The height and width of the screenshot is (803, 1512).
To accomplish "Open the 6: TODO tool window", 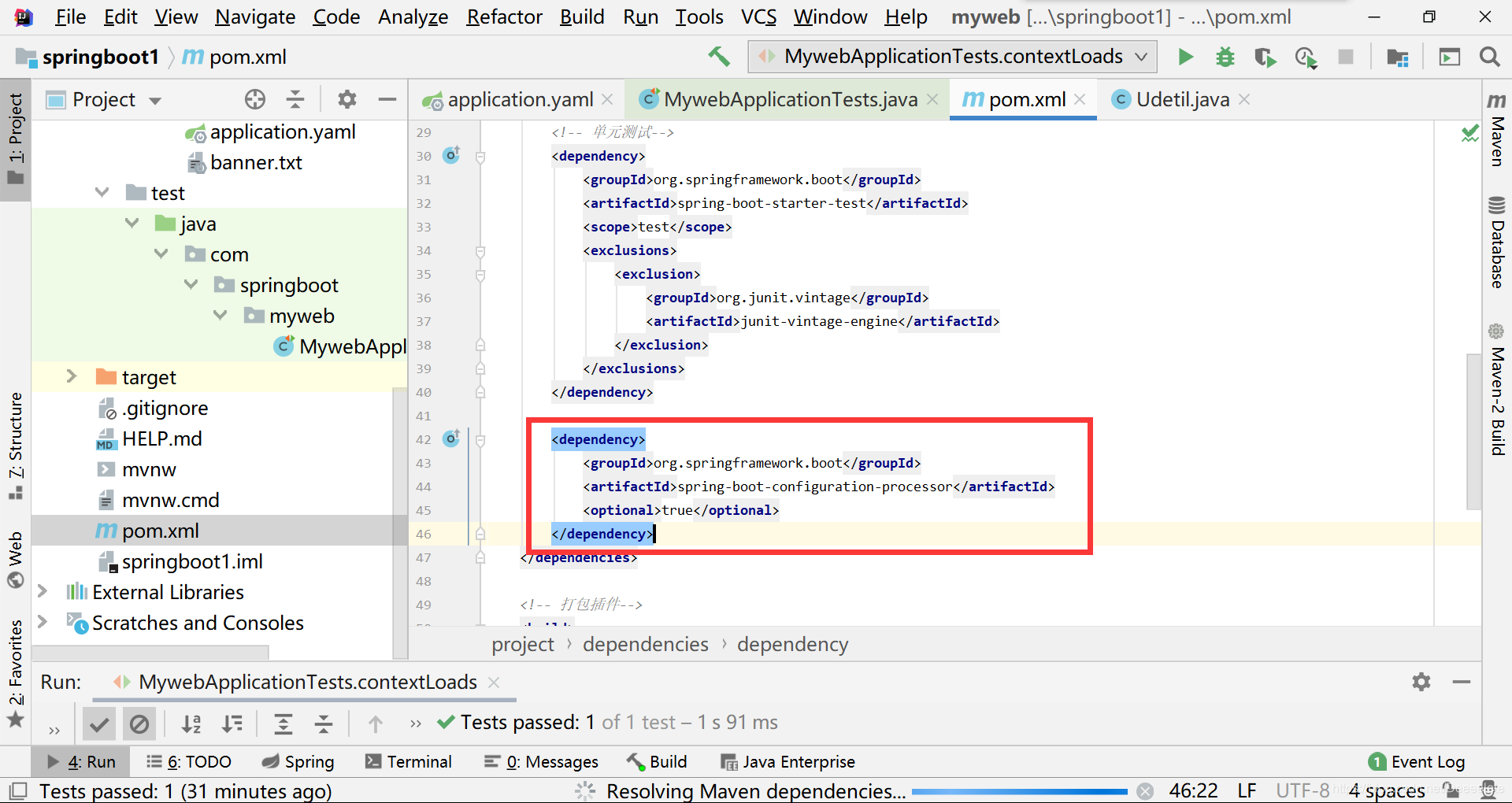I will coord(189,762).
